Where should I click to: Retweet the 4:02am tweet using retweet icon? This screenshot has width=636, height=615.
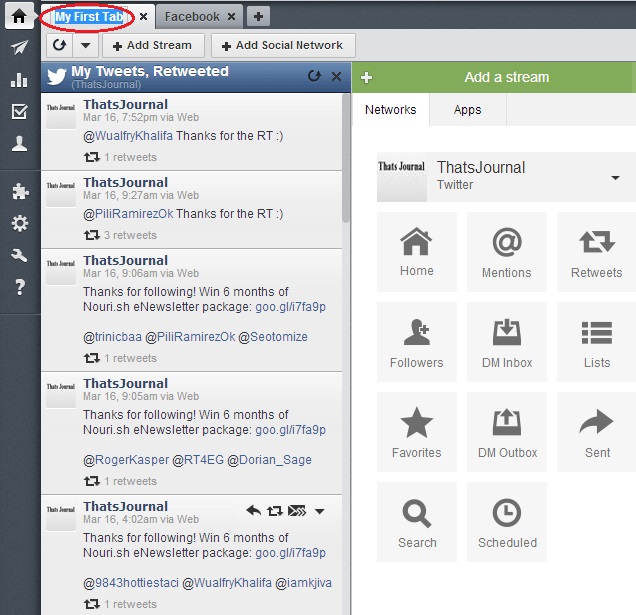(x=275, y=511)
